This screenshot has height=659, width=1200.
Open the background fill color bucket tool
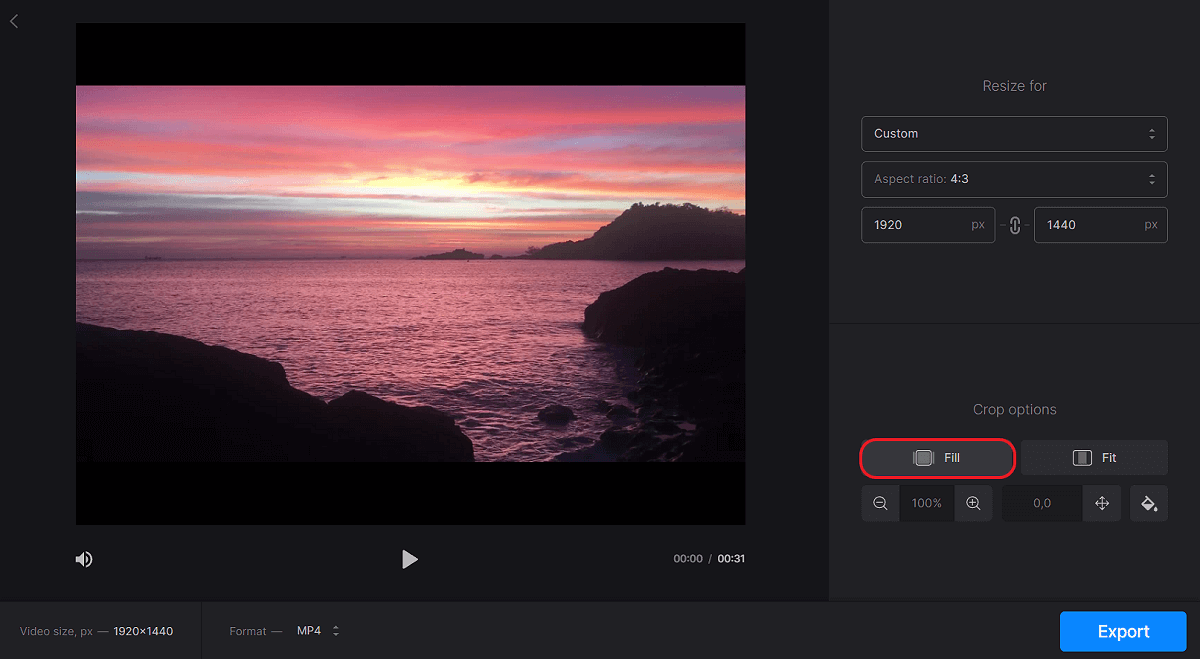pos(1148,503)
